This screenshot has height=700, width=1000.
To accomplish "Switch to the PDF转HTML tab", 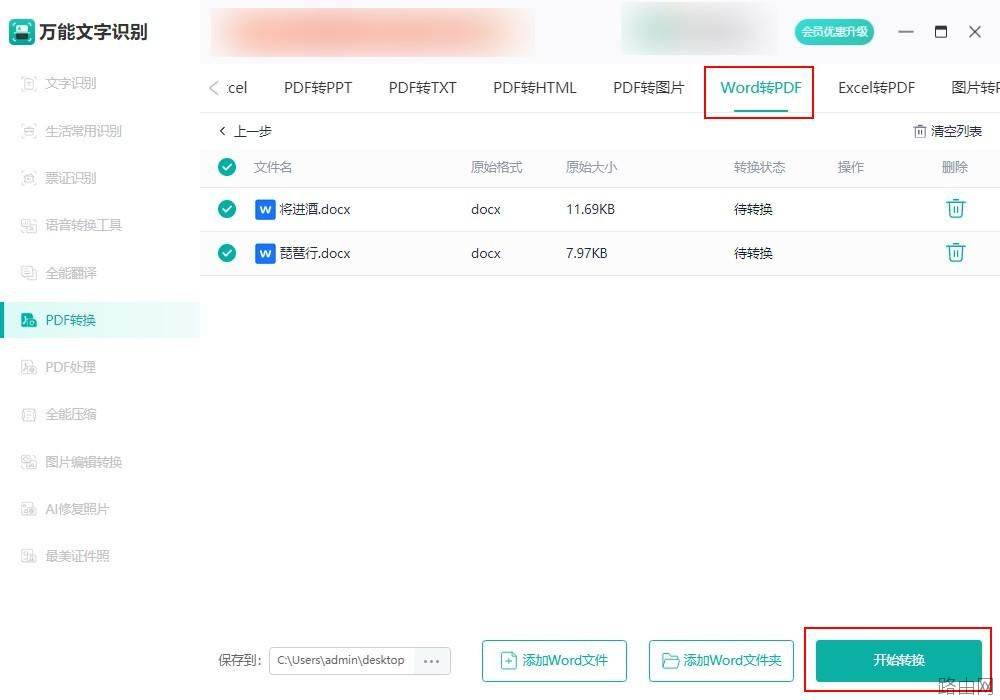I will (534, 88).
